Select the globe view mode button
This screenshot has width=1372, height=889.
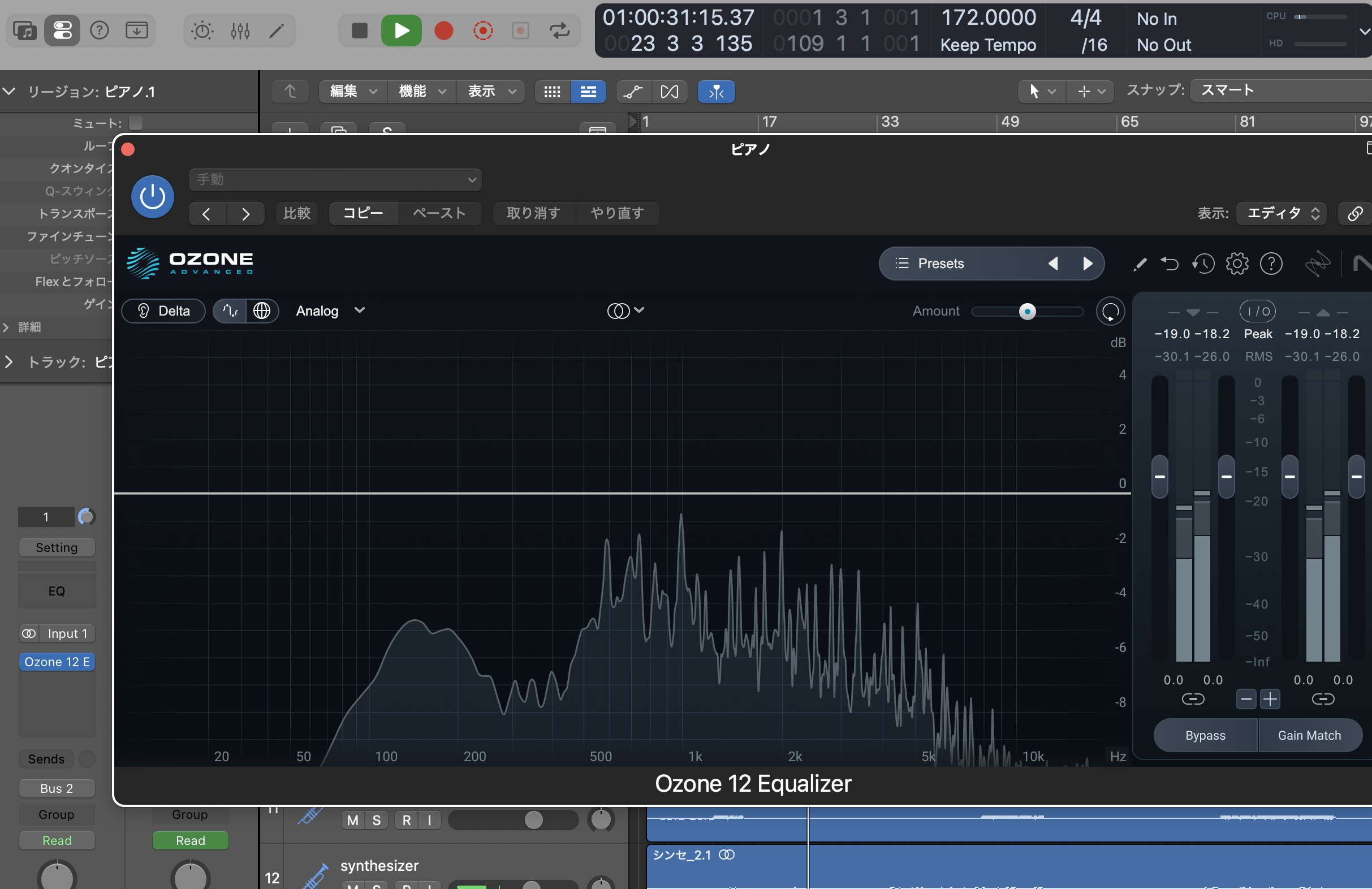click(262, 310)
